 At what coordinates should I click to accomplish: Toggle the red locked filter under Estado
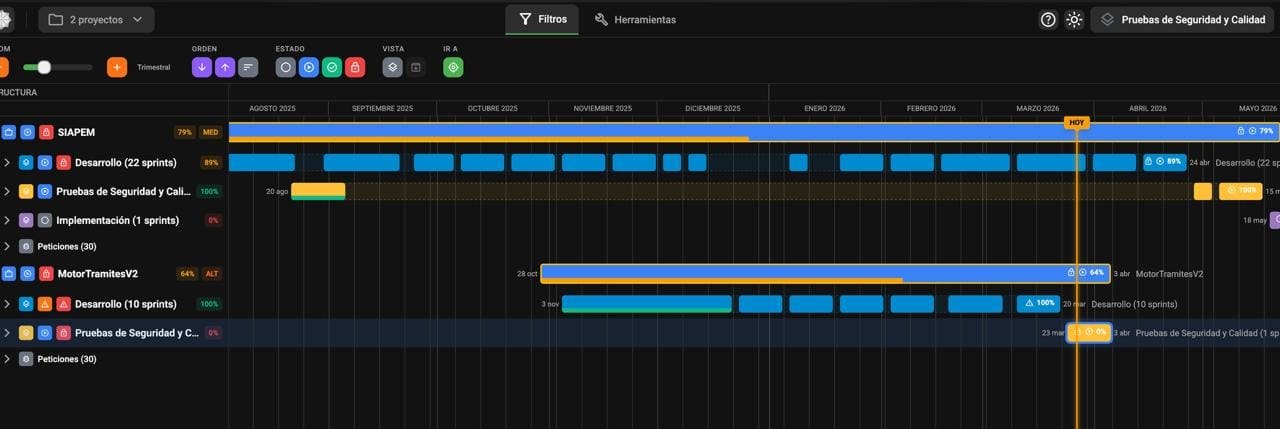pyautogui.click(x=355, y=67)
